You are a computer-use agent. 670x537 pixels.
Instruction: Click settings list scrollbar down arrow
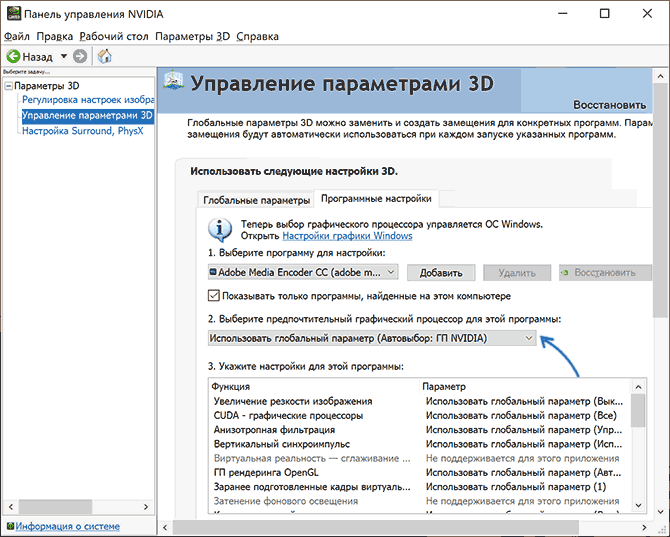tap(638, 505)
